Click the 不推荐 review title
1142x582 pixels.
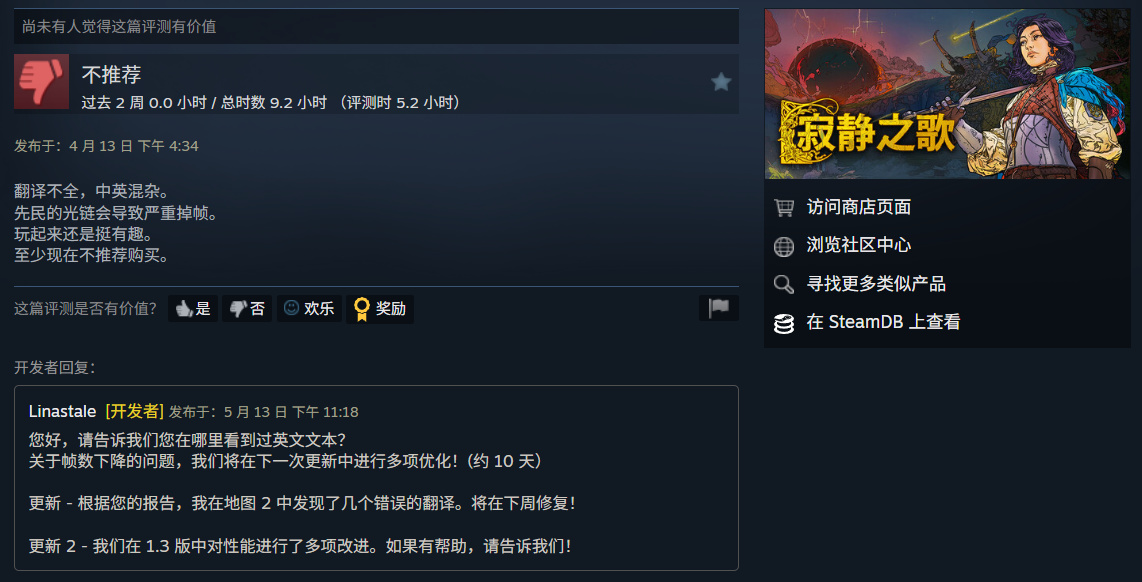[111, 74]
